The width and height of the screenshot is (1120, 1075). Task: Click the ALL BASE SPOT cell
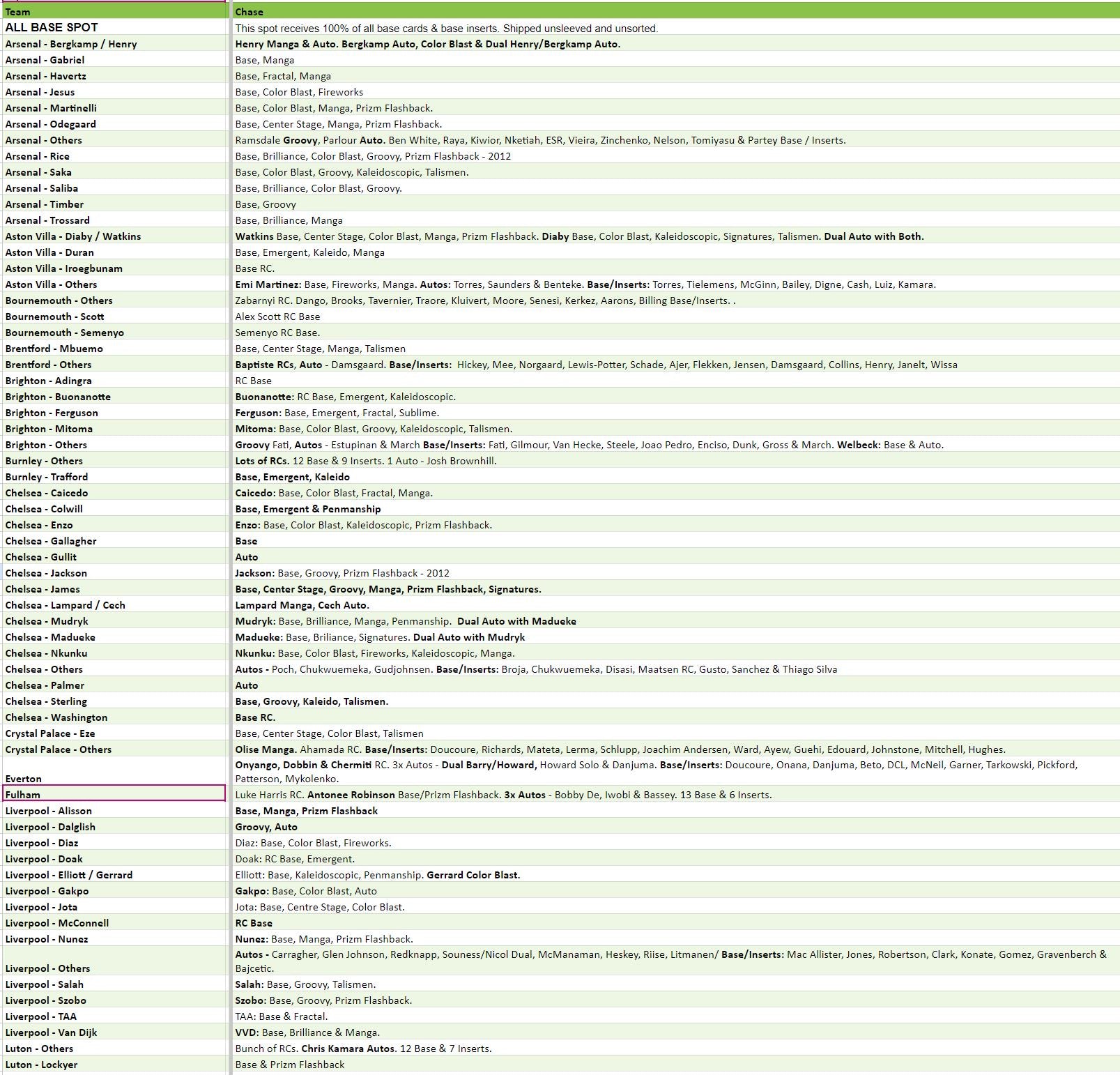pos(114,27)
